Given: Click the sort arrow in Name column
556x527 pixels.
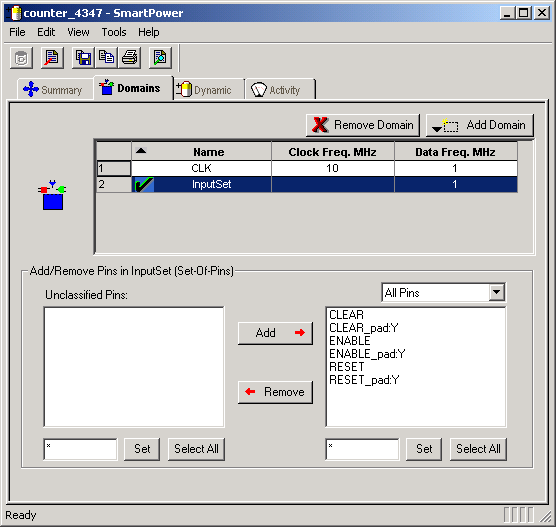Looking at the screenshot, I should (x=141, y=151).
